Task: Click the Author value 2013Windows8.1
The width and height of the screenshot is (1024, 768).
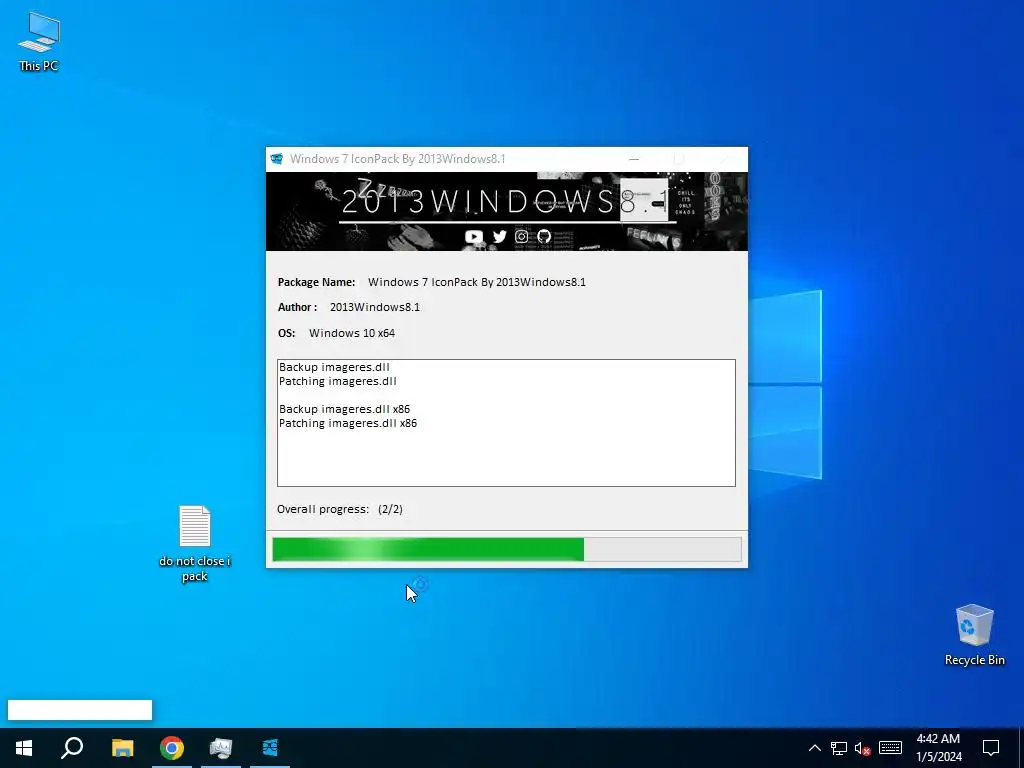Action: [375, 308]
